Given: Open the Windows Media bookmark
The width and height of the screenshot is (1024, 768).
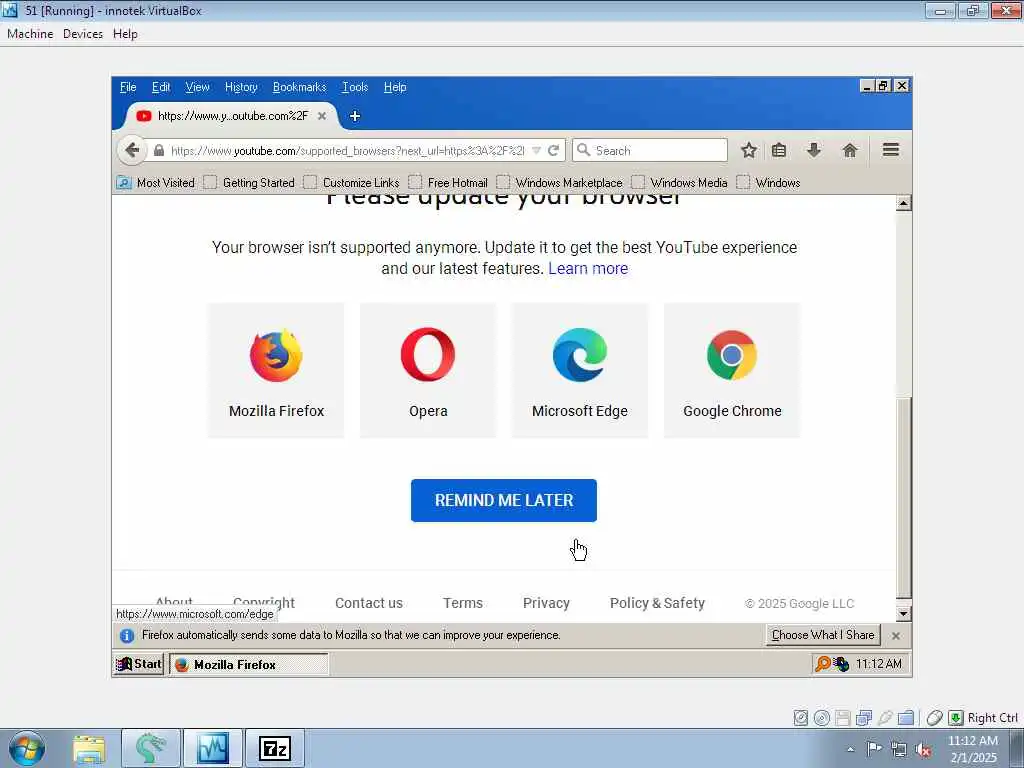Looking at the screenshot, I should pos(680,183).
